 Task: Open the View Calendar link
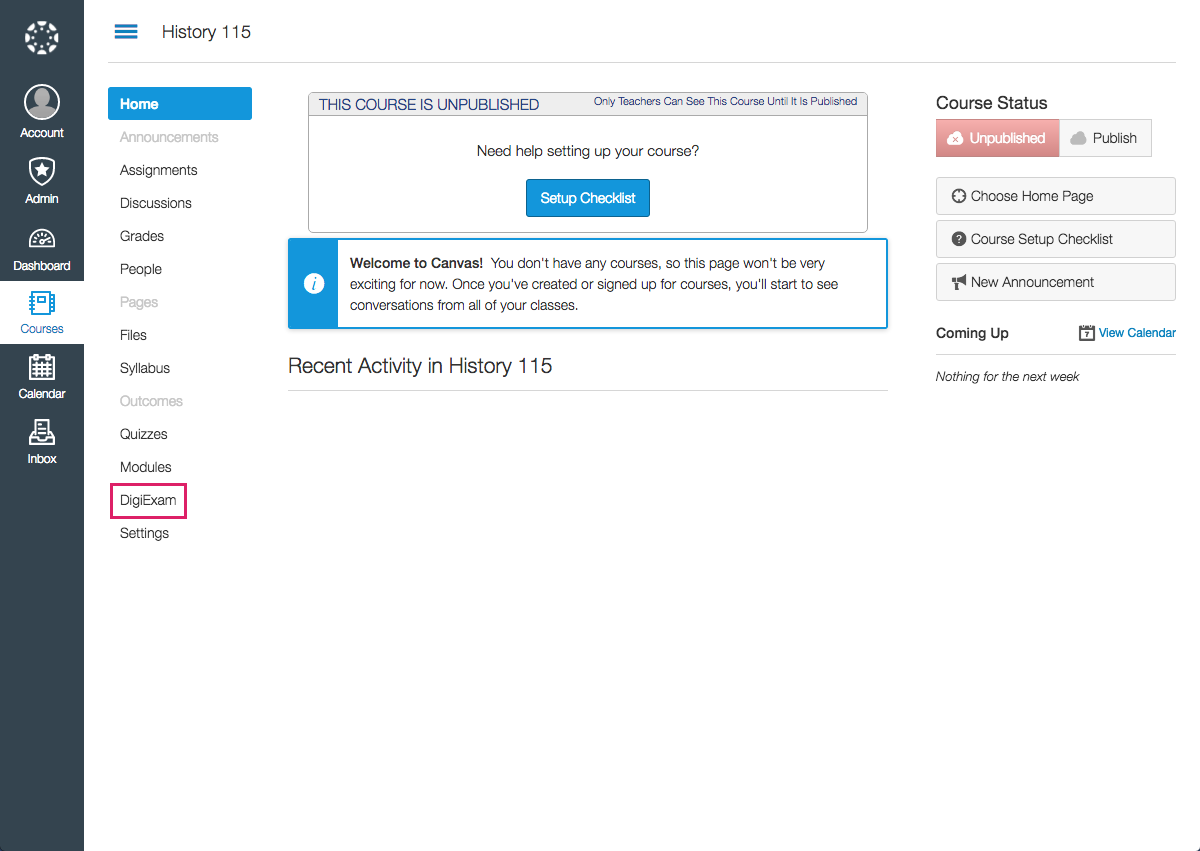tap(1137, 333)
